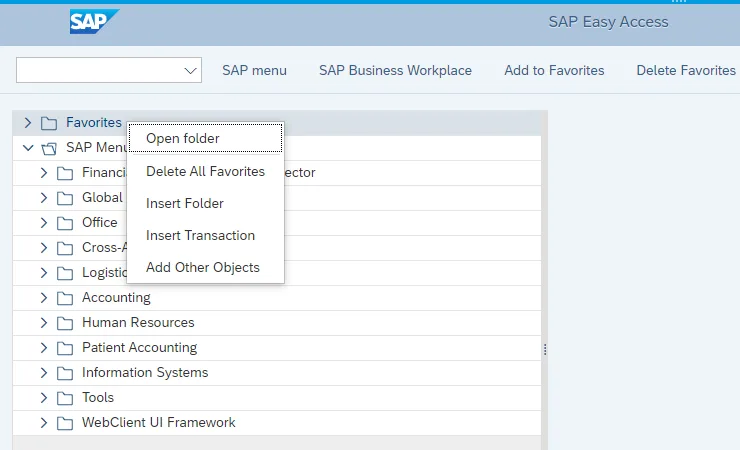Expand the Information Systems chevron
Image resolution: width=740 pixels, height=450 pixels.
point(44,373)
